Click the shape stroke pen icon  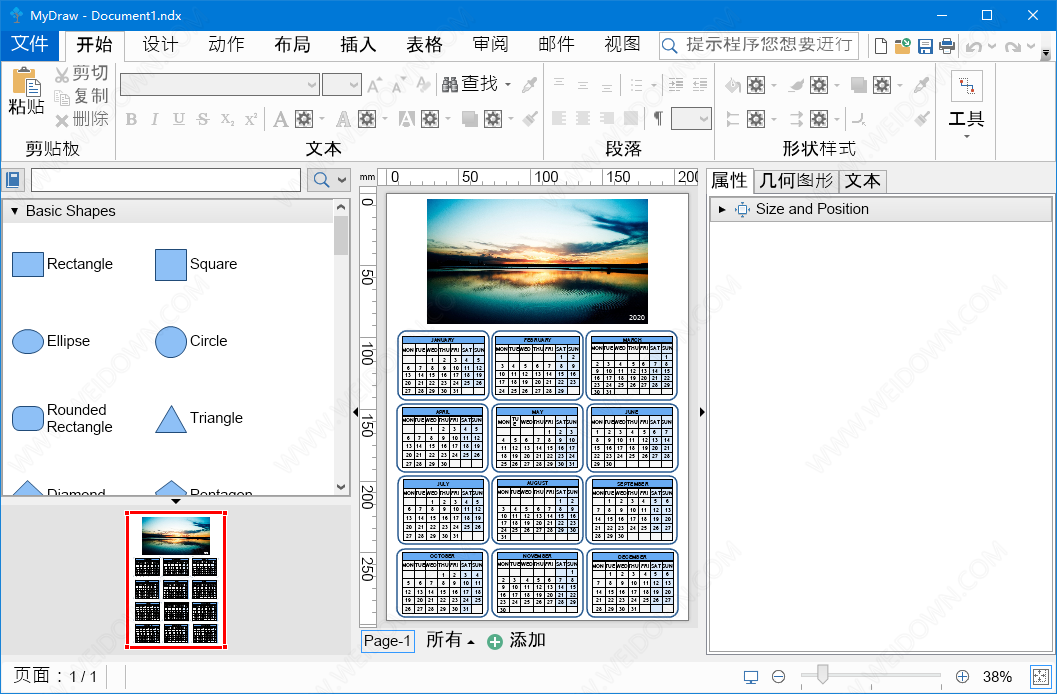pos(796,85)
